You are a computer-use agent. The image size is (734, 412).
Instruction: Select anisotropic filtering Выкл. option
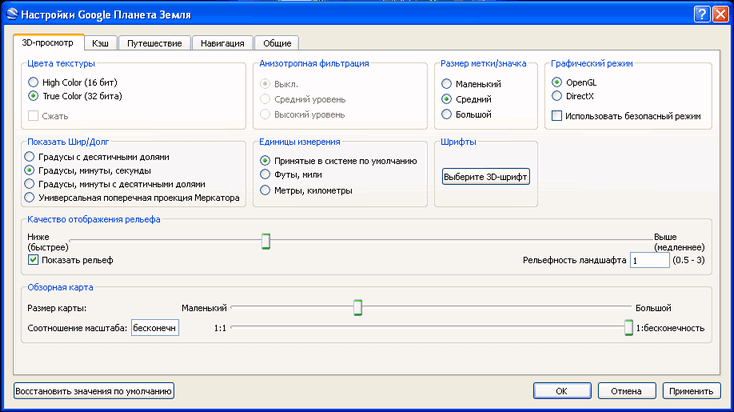279,84
